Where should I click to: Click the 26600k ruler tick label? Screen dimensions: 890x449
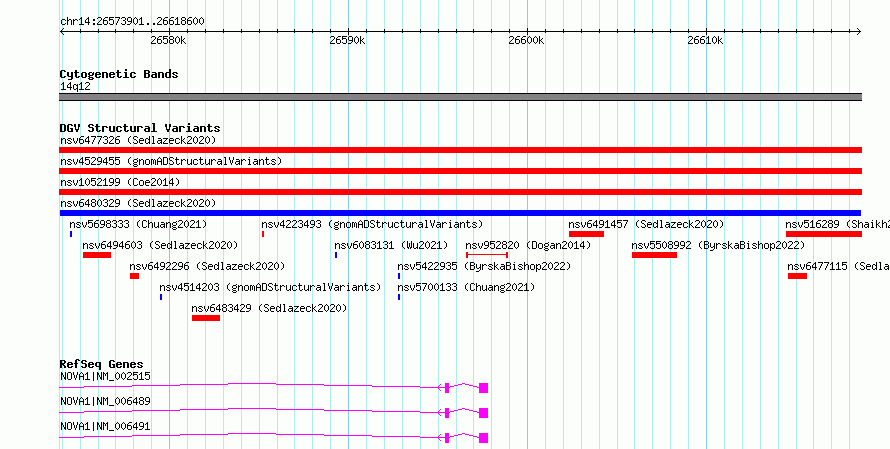click(x=527, y=40)
